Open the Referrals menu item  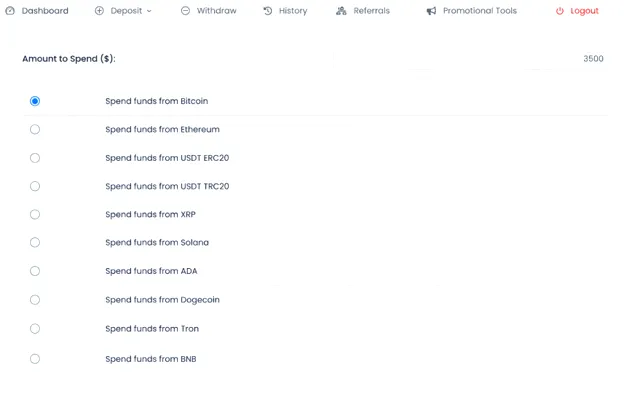click(x=371, y=11)
